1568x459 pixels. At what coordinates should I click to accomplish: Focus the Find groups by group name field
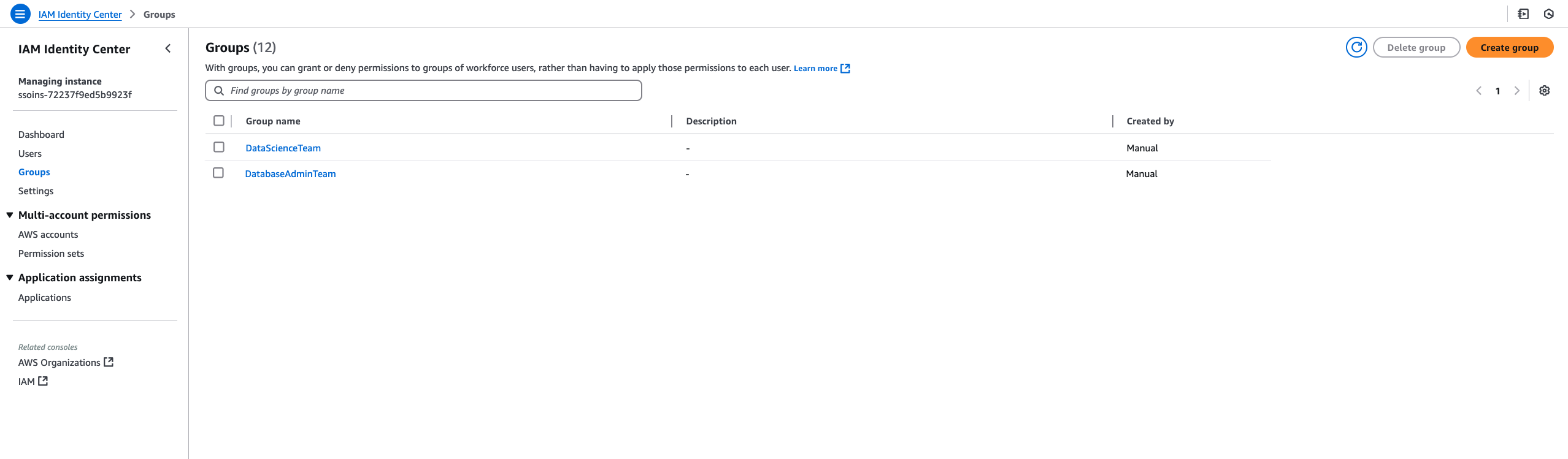423,91
